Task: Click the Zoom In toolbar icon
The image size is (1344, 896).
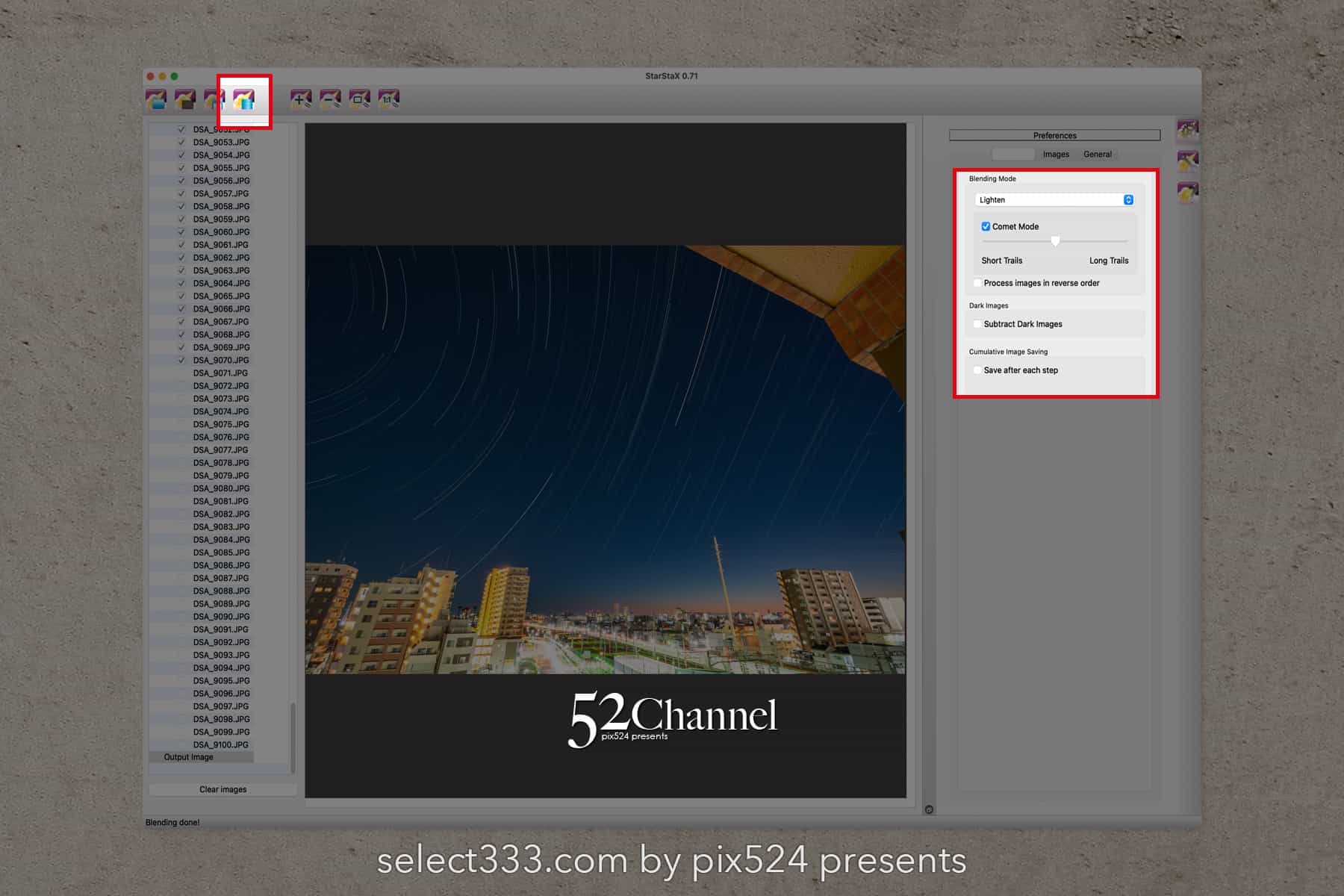Action: click(301, 99)
